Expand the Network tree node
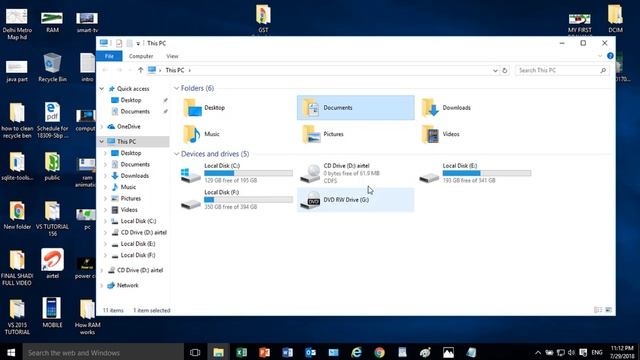The width and height of the screenshot is (640, 360). pos(102,285)
